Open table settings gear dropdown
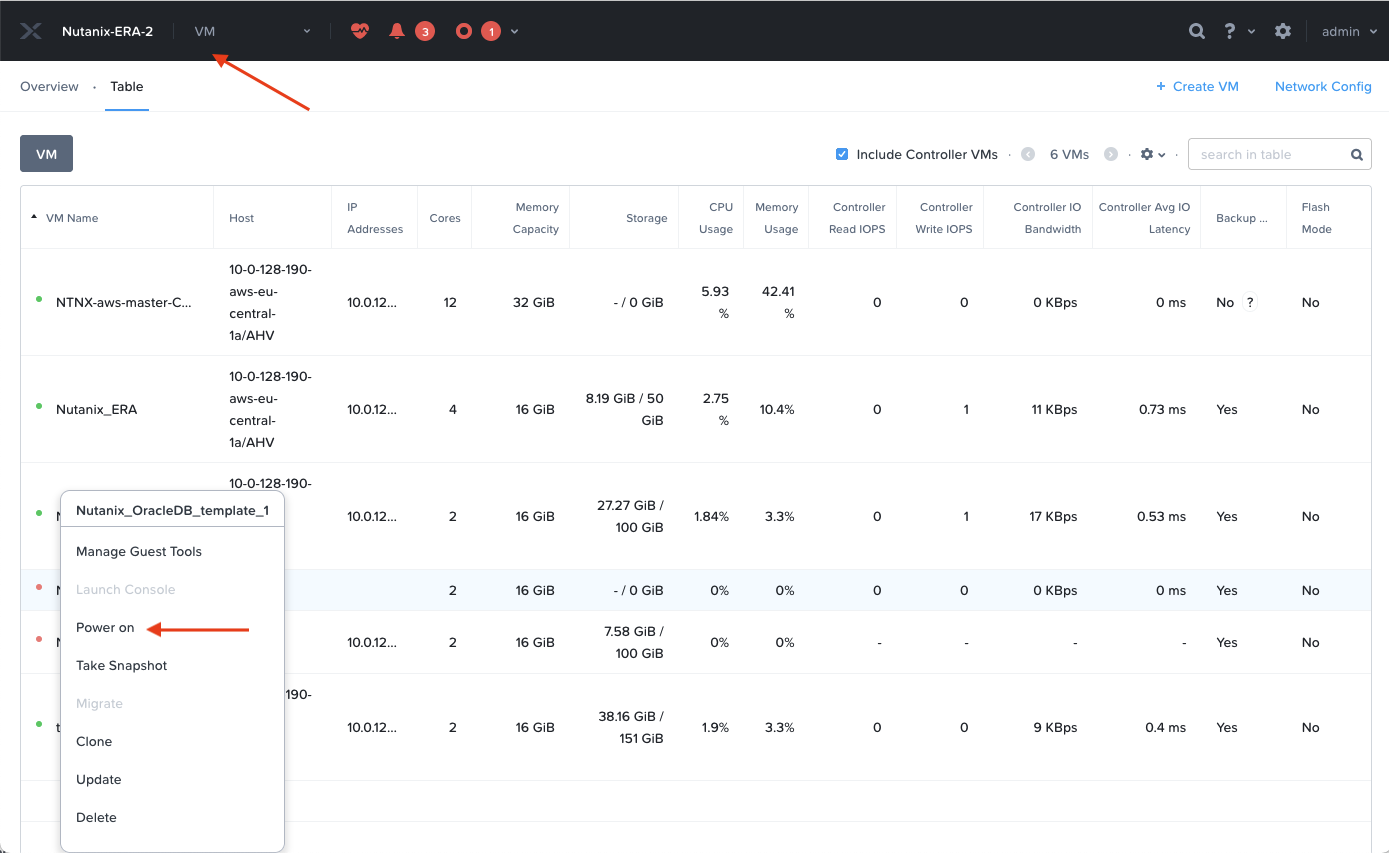This screenshot has width=1389, height=853. point(1153,154)
